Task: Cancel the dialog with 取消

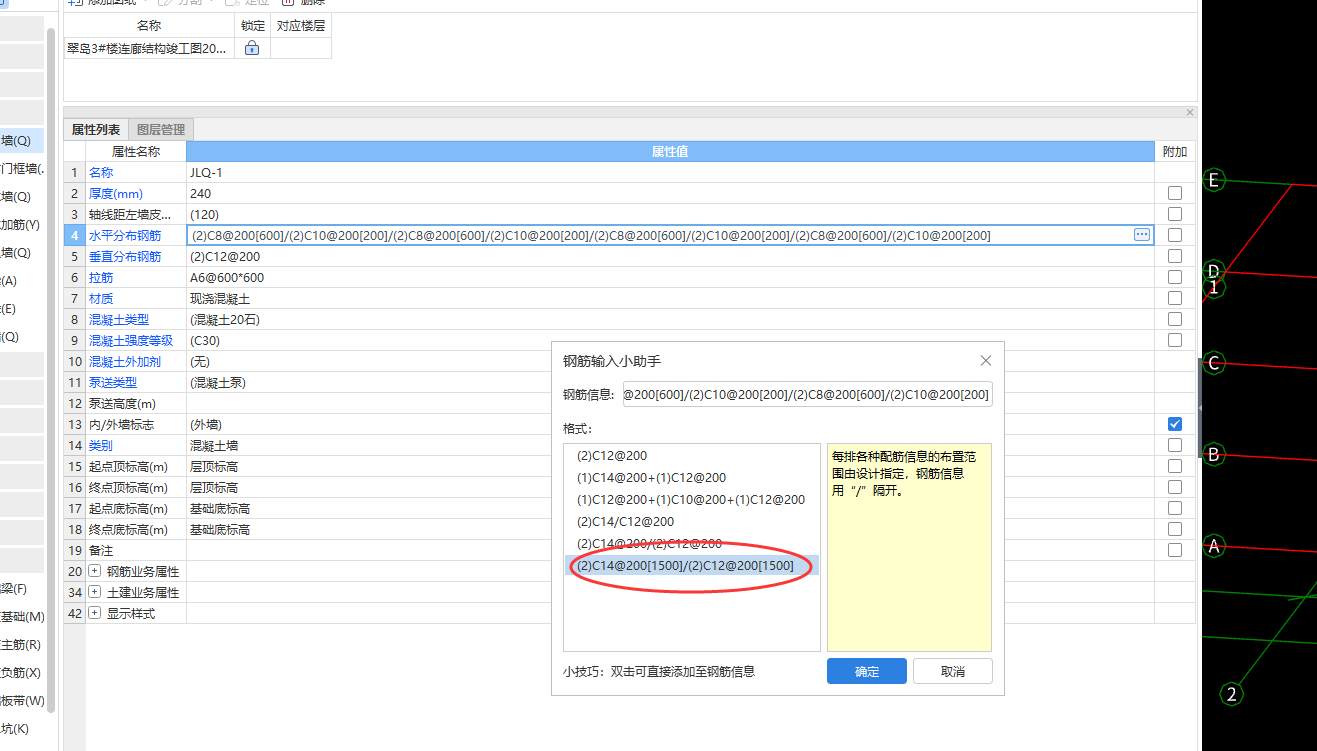Action: tap(953, 672)
